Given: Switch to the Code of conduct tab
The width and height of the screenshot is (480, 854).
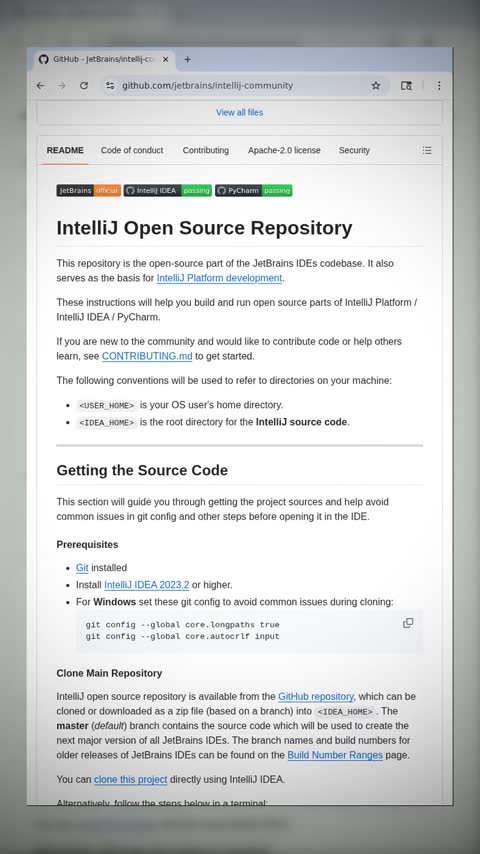Looking at the screenshot, I should (x=132, y=150).
